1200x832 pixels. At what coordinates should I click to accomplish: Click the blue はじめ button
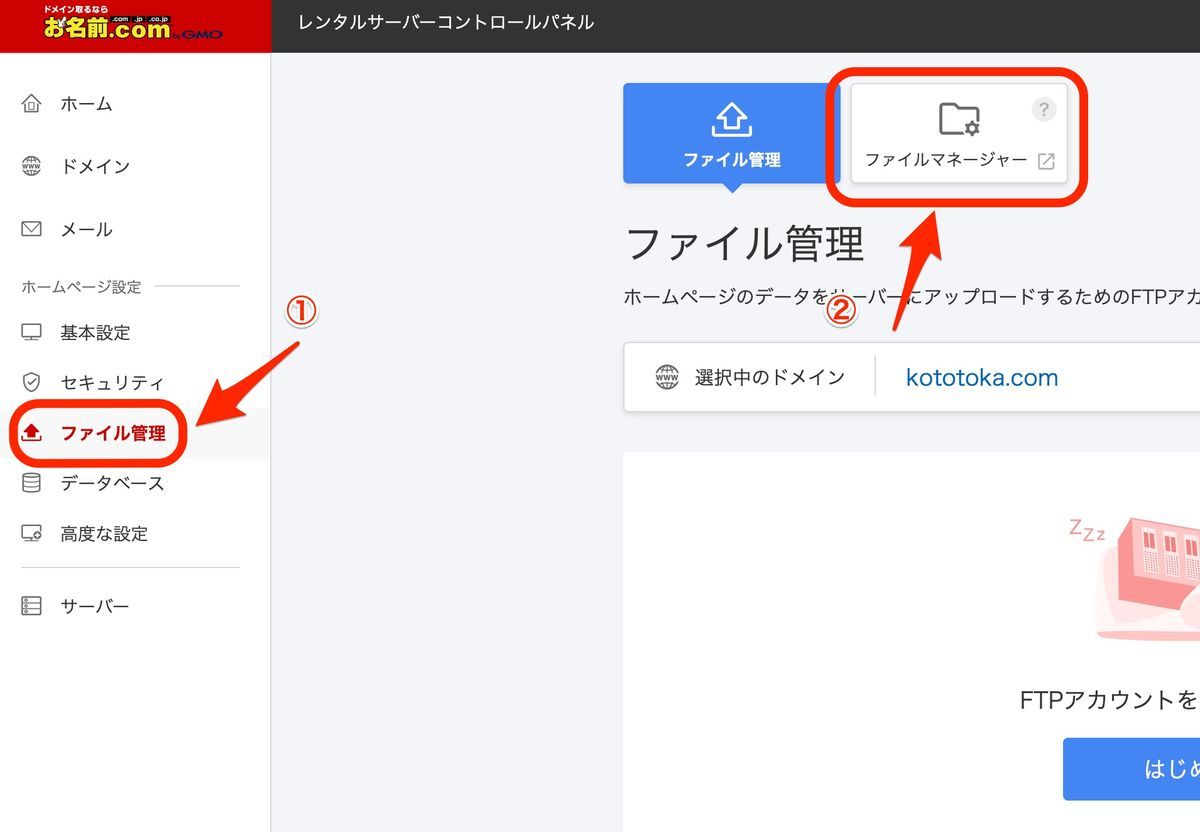1131,769
